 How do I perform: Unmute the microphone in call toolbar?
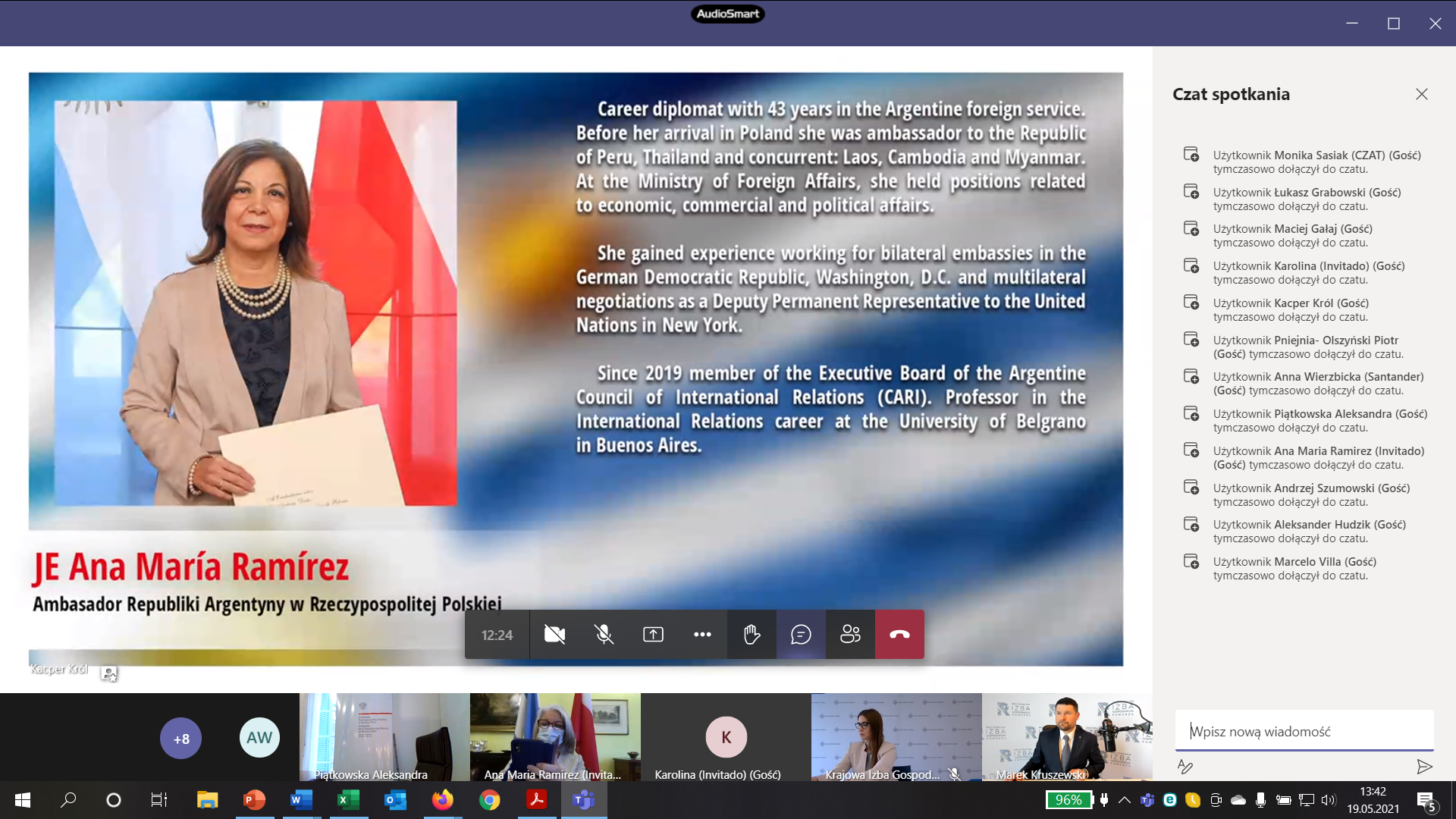(604, 635)
